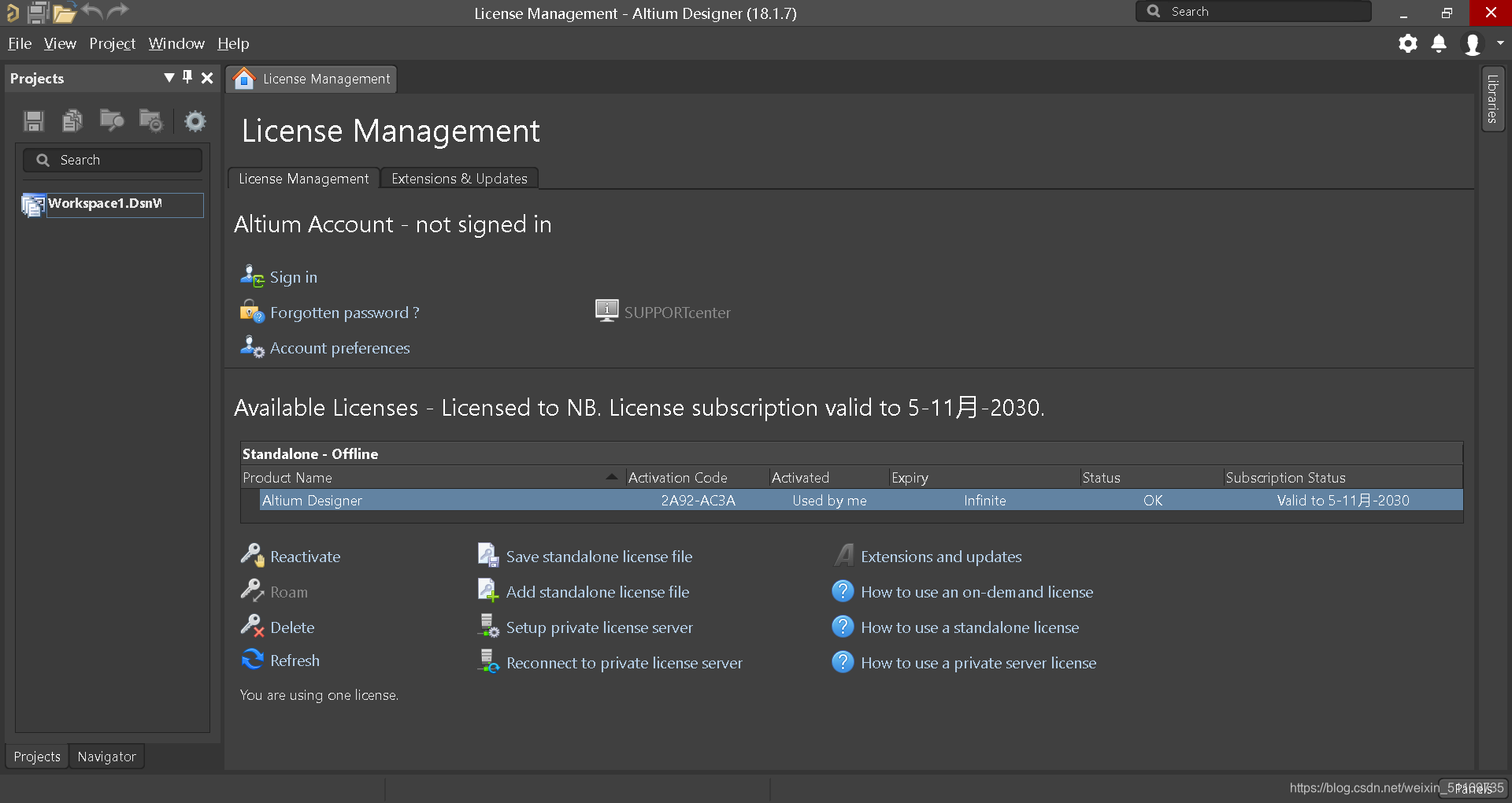Image resolution: width=1512 pixels, height=803 pixels.
Task: Click help icon for private server license
Action: [x=843, y=662]
